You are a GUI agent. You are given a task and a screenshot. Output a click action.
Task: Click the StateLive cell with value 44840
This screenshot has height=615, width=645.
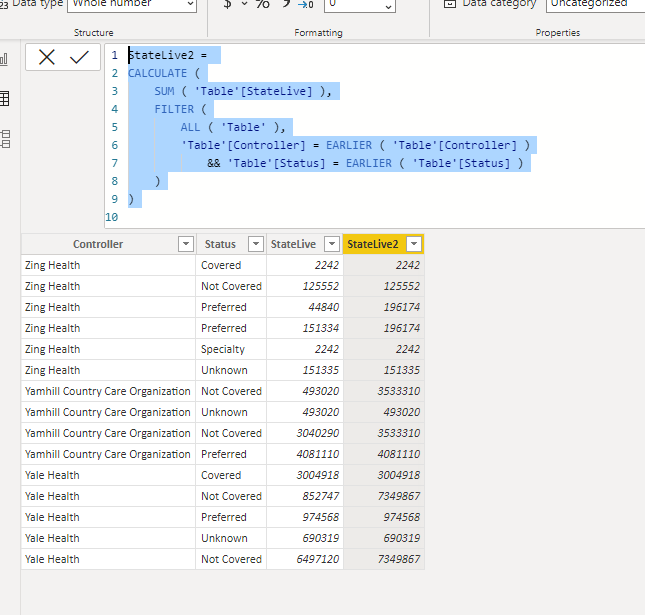click(x=305, y=307)
